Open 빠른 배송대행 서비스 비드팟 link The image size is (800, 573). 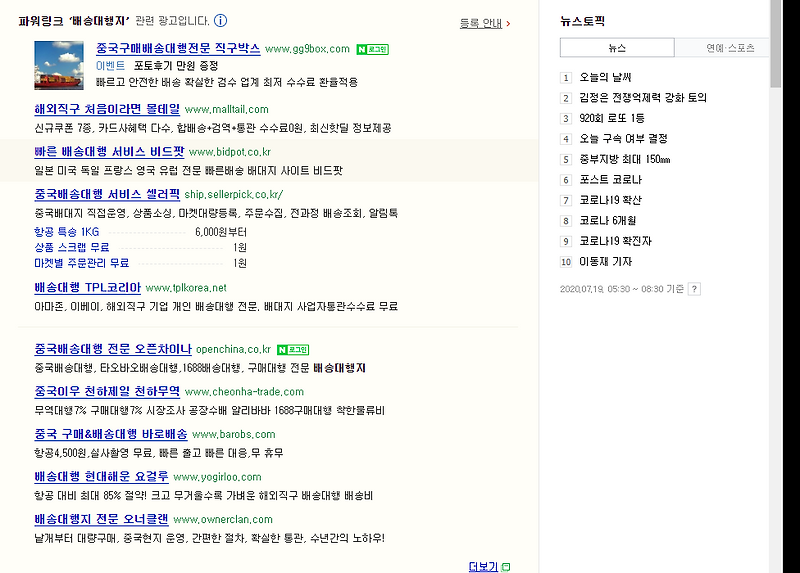pyautogui.click(x=109, y=152)
